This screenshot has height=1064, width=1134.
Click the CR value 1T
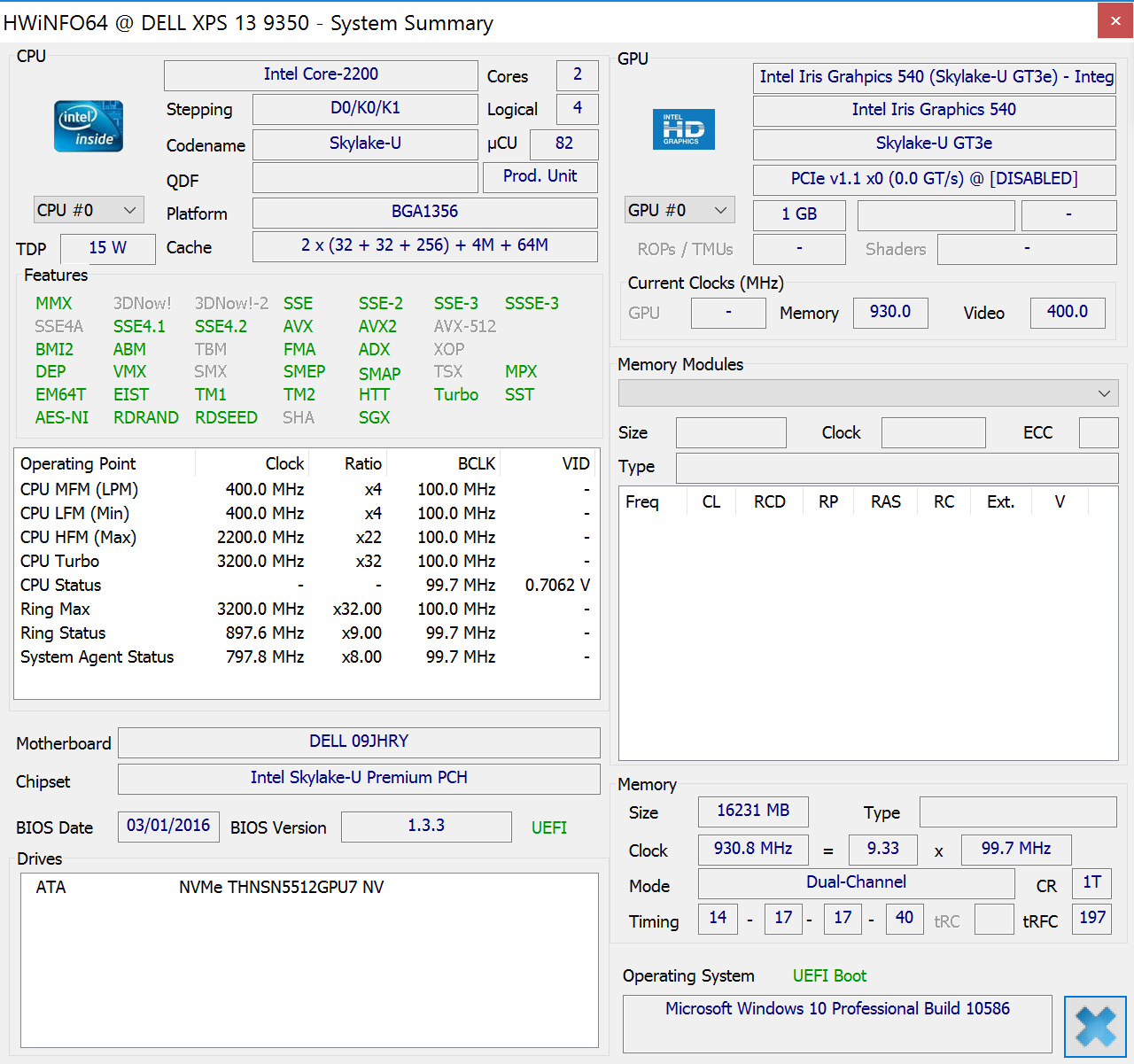[1092, 882]
